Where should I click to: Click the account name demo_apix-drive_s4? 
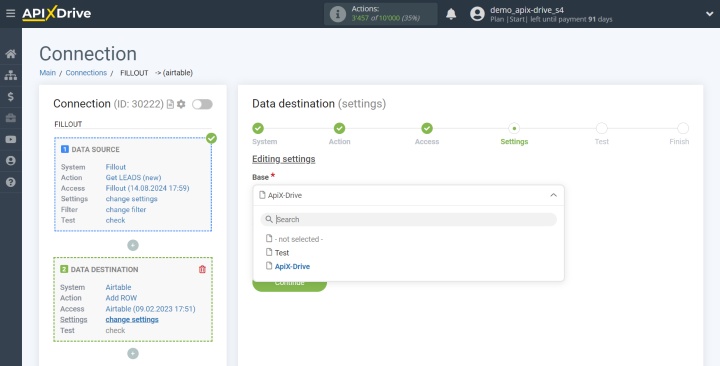pyautogui.click(x=527, y=10)
